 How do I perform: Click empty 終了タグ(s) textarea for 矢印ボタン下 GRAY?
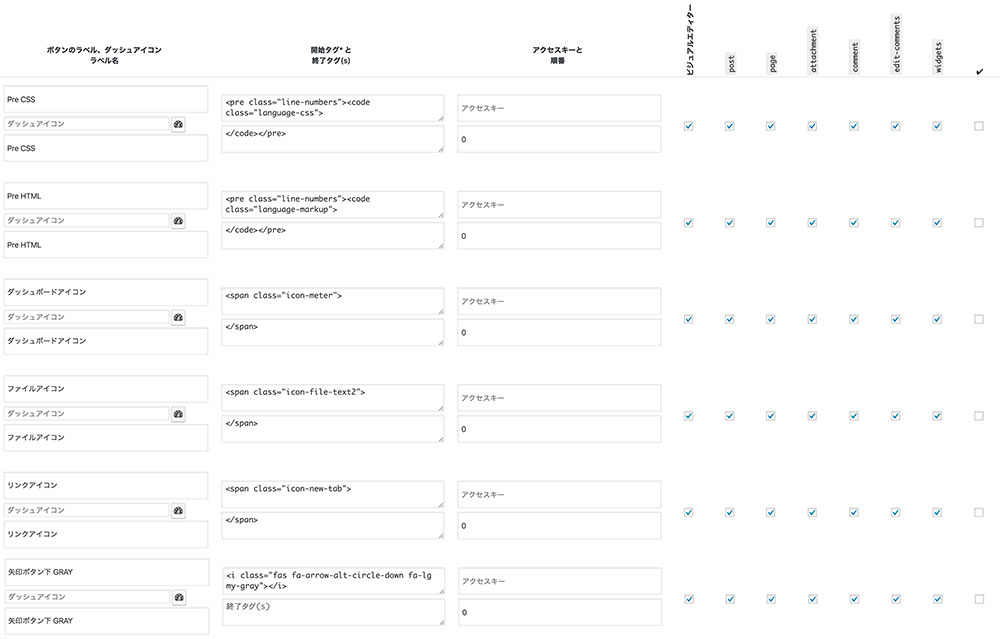[333, 612]
